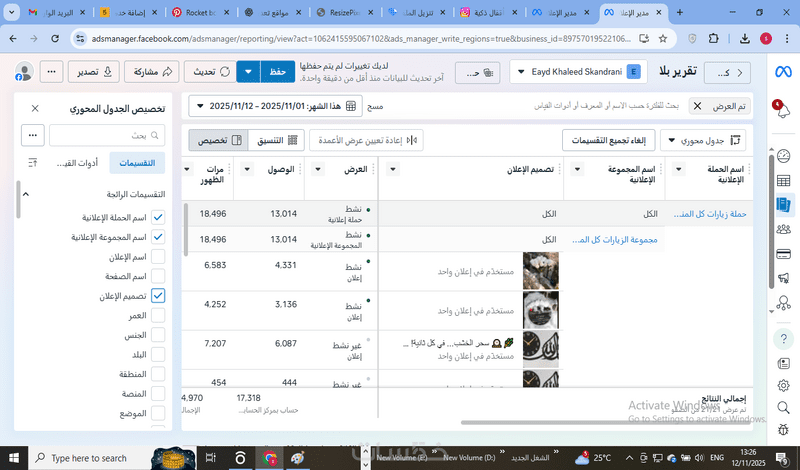Click إلغاء تجميع التقسيمات button
This screenshot has width=800, height=470.
pos(608,140)
